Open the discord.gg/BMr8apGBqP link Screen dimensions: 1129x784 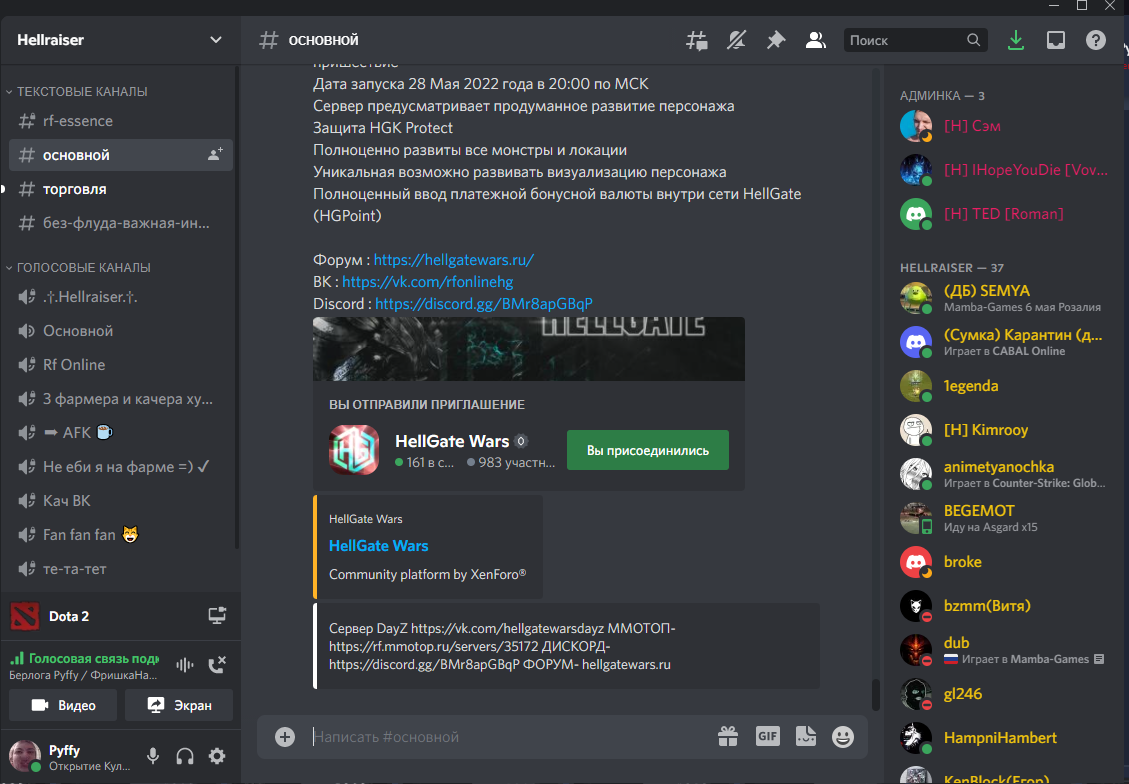[x=484, y=304]
